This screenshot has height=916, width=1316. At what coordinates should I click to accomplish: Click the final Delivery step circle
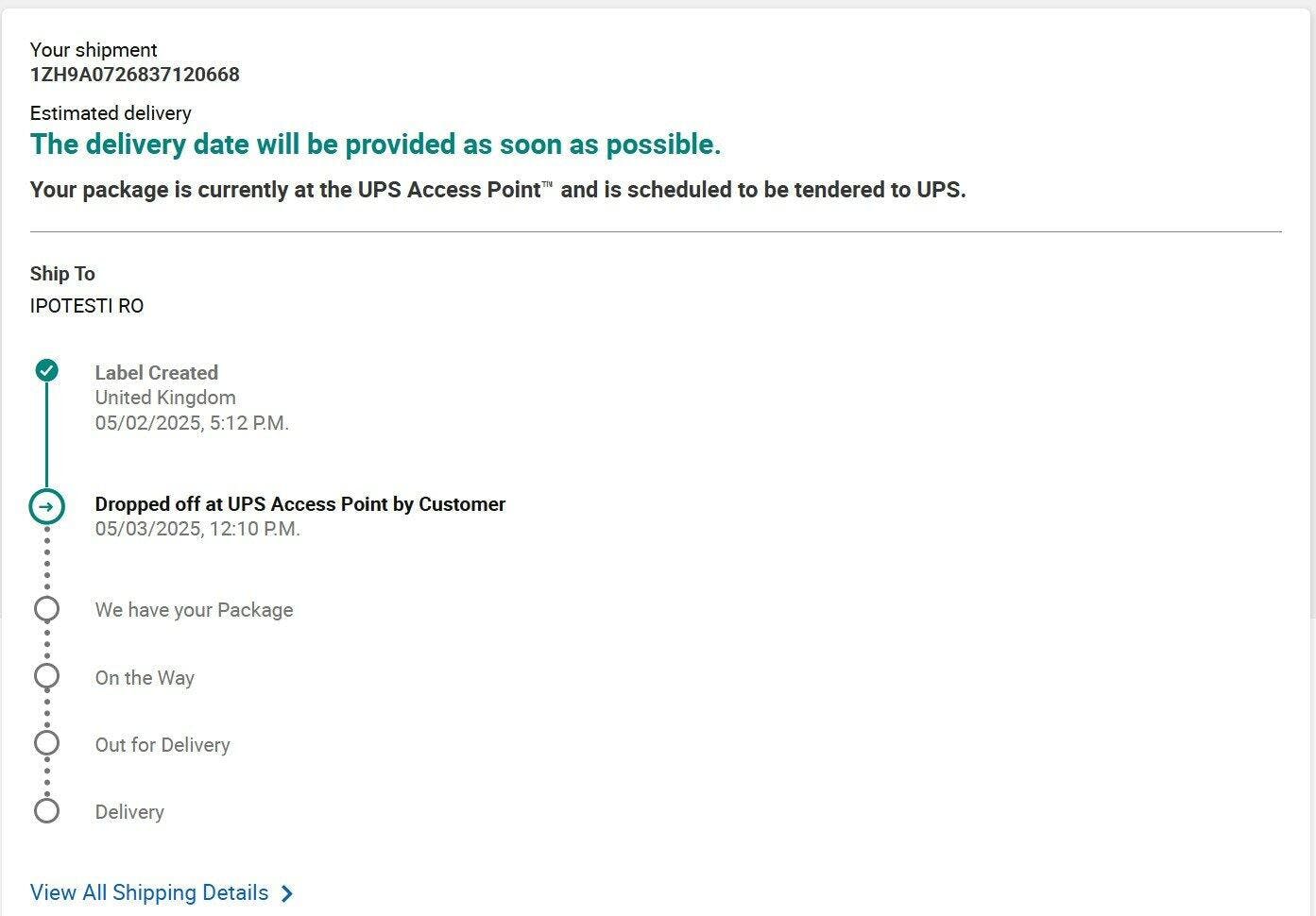tap(46, 810)
